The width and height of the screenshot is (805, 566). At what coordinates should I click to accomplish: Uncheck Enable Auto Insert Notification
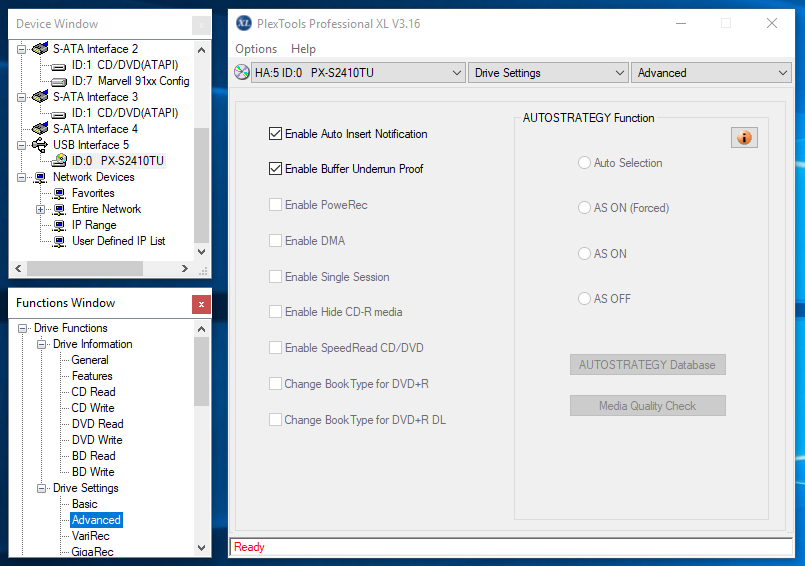coord(275,134)
